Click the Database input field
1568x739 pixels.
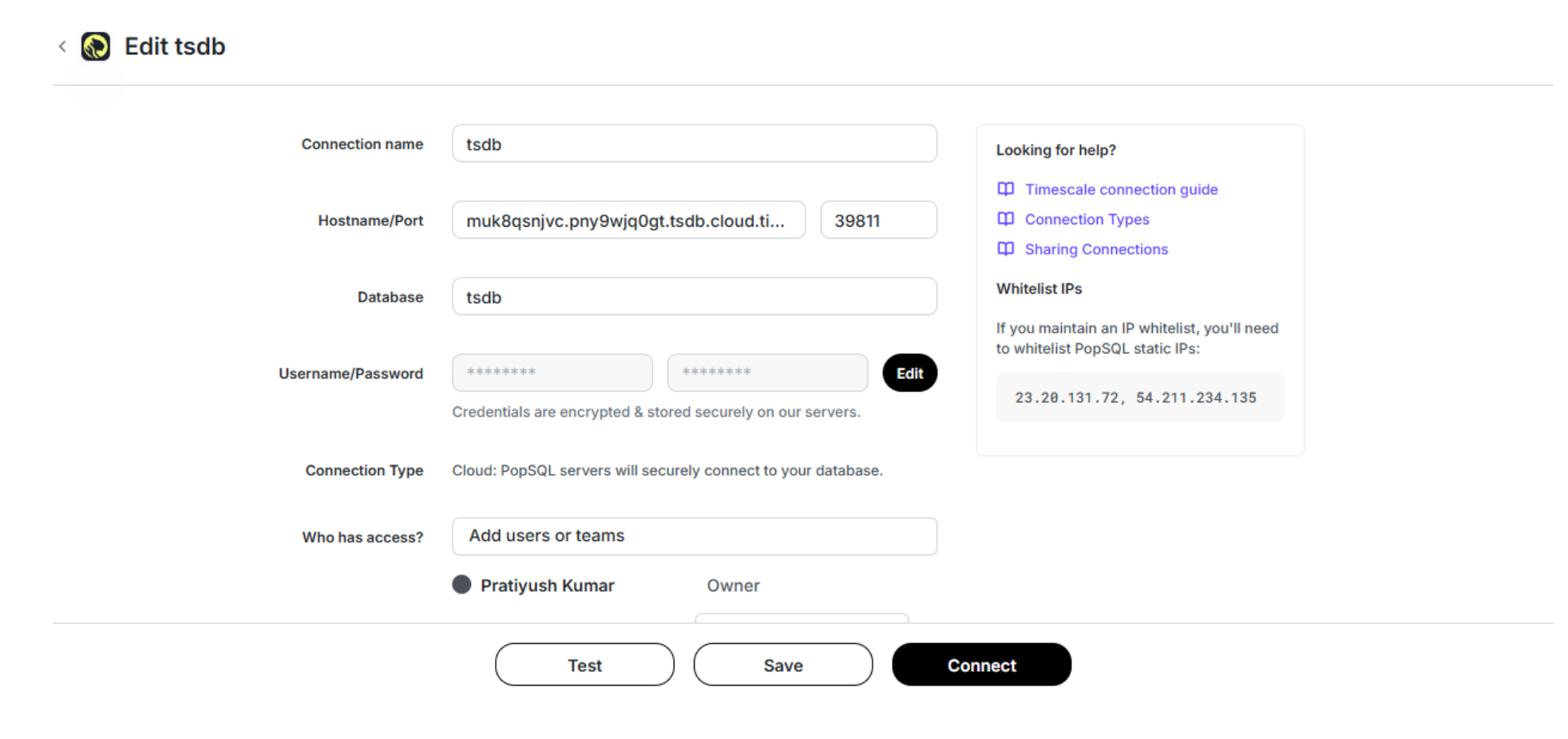tap(694, 297)
